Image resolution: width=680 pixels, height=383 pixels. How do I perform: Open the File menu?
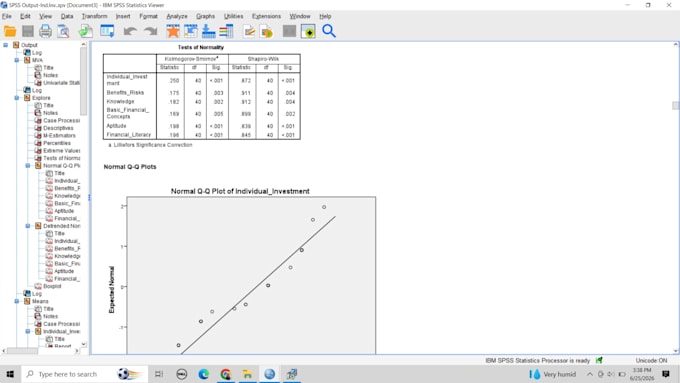pos(7,16)
